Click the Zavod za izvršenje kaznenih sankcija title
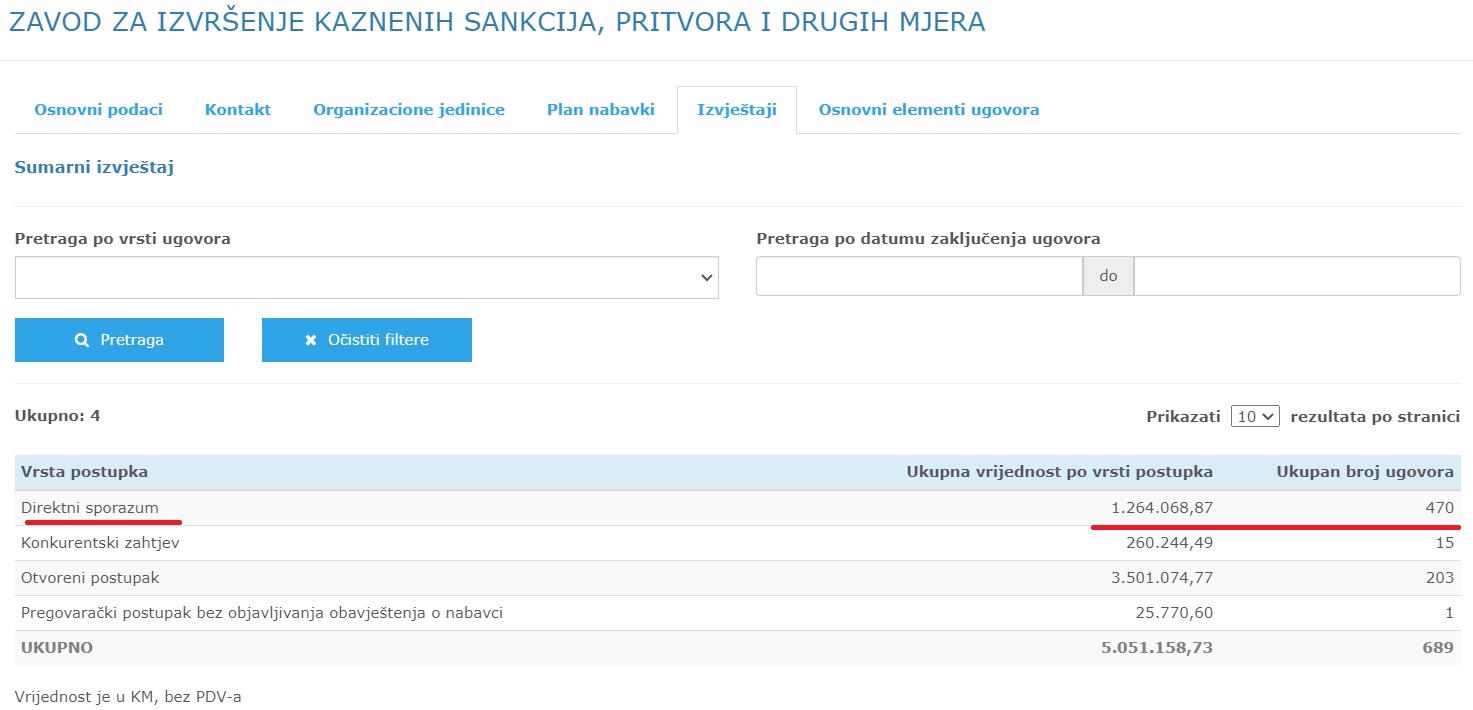1473x710 pixels. [x=497, y=23]
